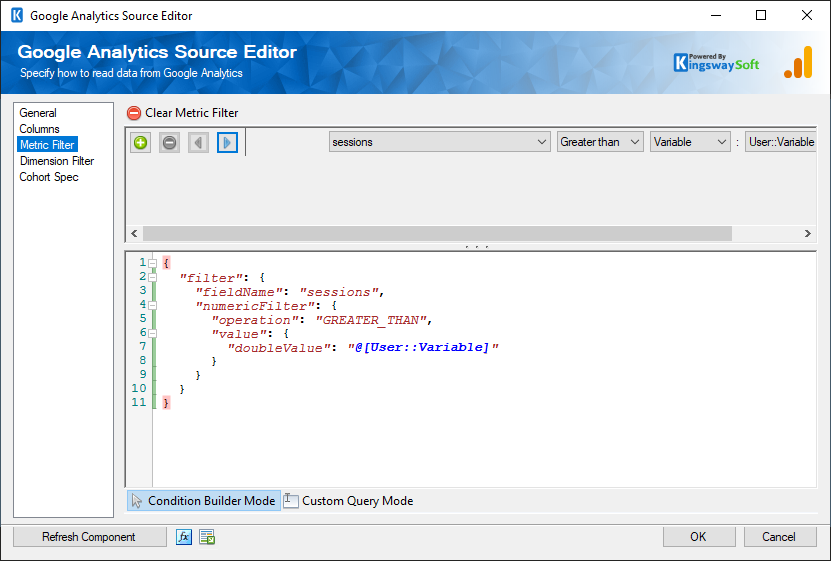Viewport: 831px width, 561px height.
Task: Click the Clear Metric Filter link text
Action: click(x=191, y=113)
